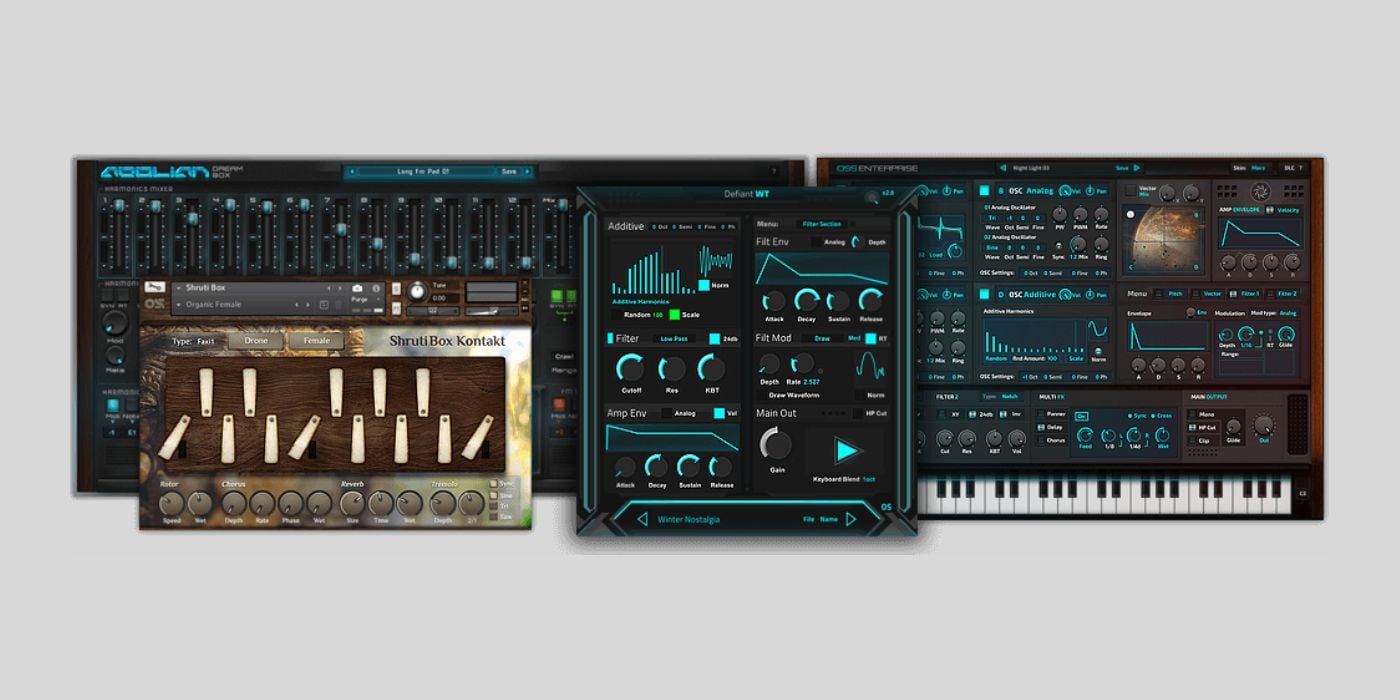1400x700 pixels.
Task: Toggle the Norm checkbox under Additive
Action: pos(704,285)
